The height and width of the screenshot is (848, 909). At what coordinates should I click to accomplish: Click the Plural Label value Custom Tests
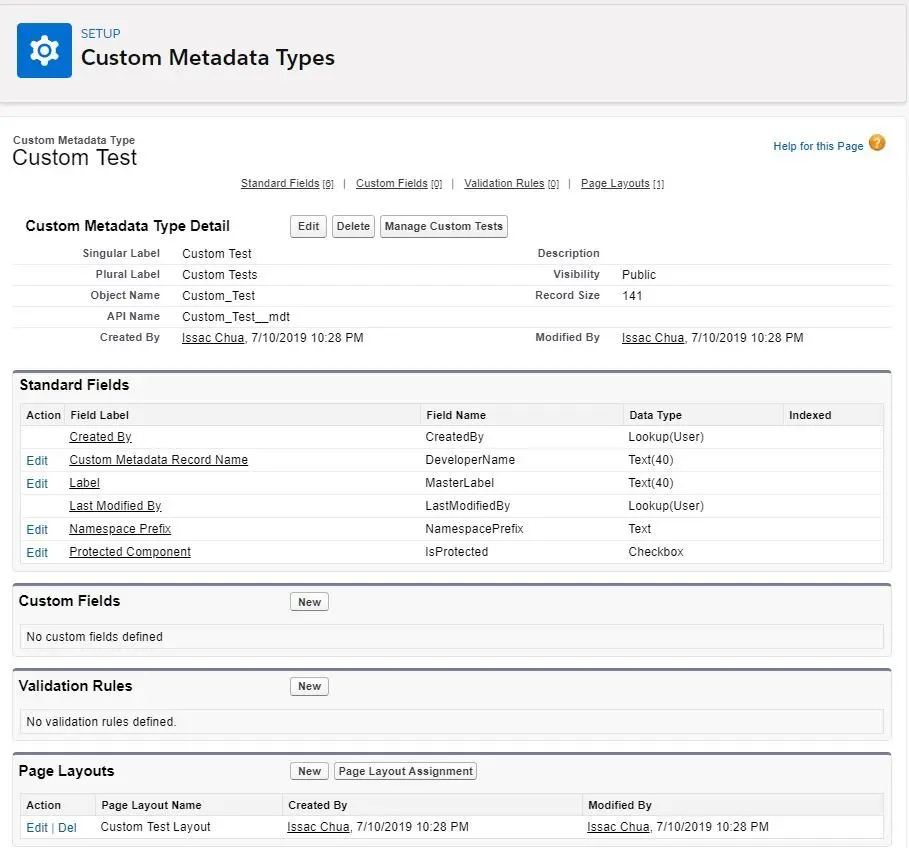point(220,275)
